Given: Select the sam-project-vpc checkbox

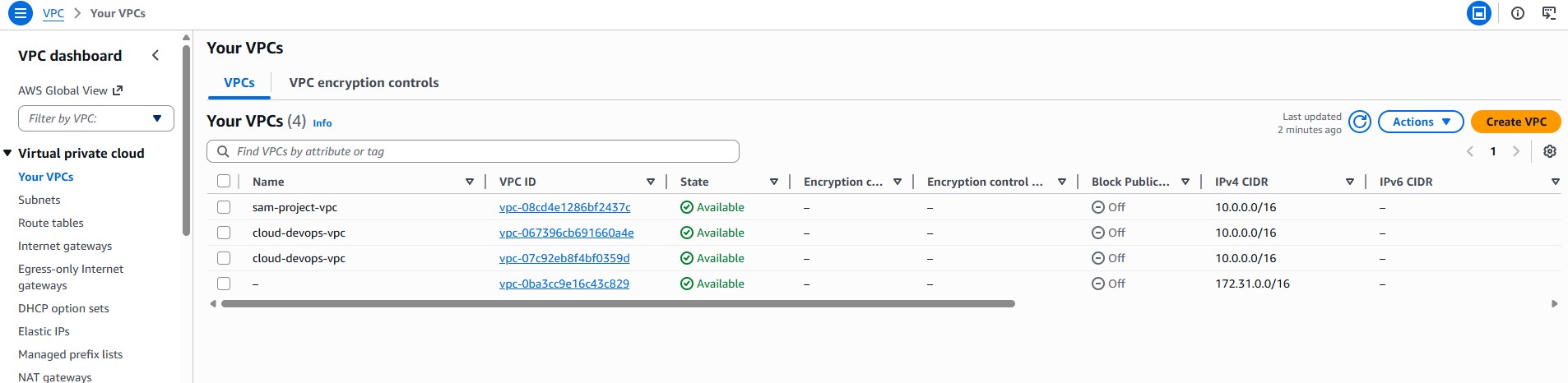Looking at the screenshot, I should tap(224, 207).
